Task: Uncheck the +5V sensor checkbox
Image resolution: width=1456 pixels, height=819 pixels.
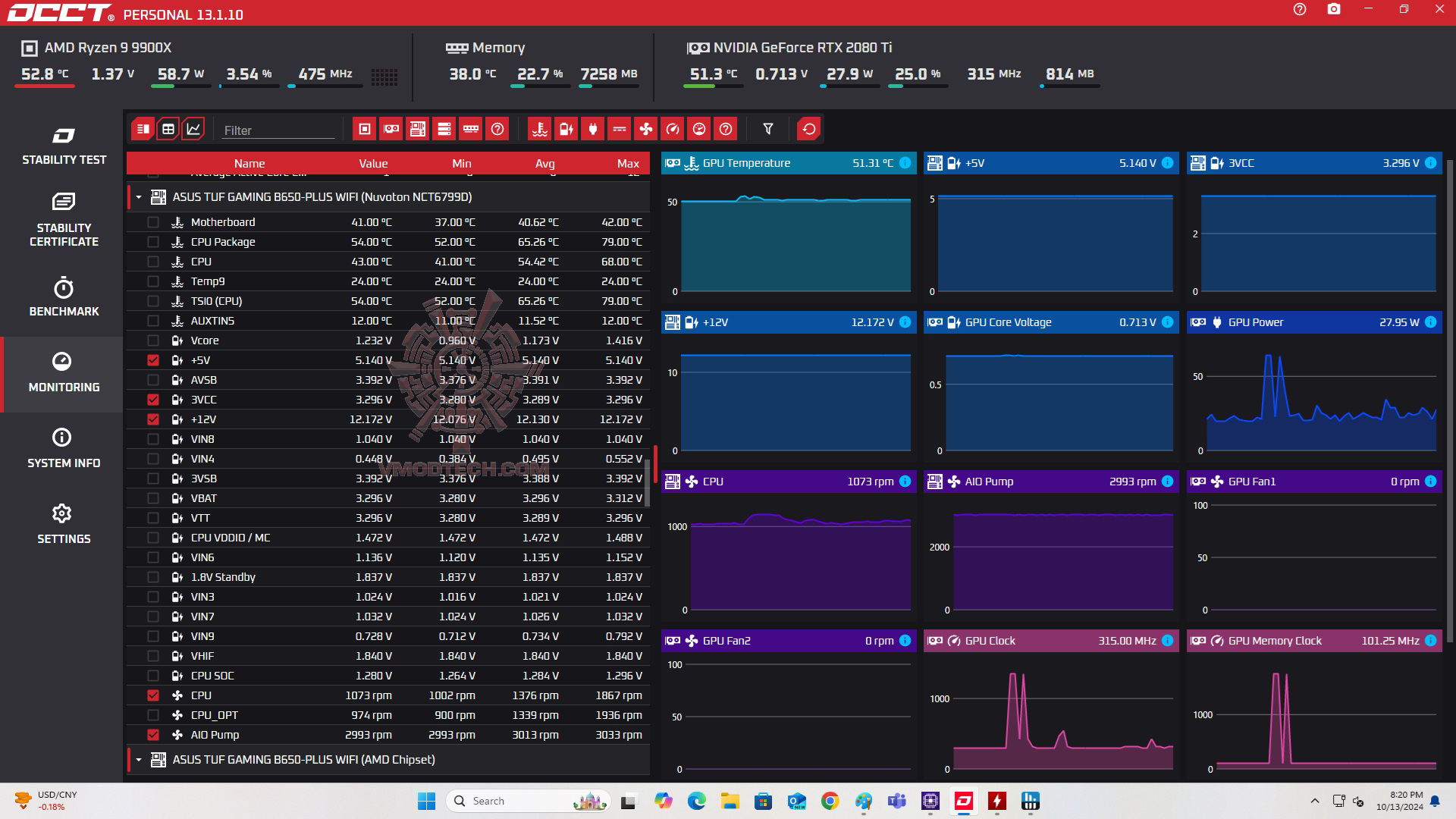Action: (x=153, y=360)
